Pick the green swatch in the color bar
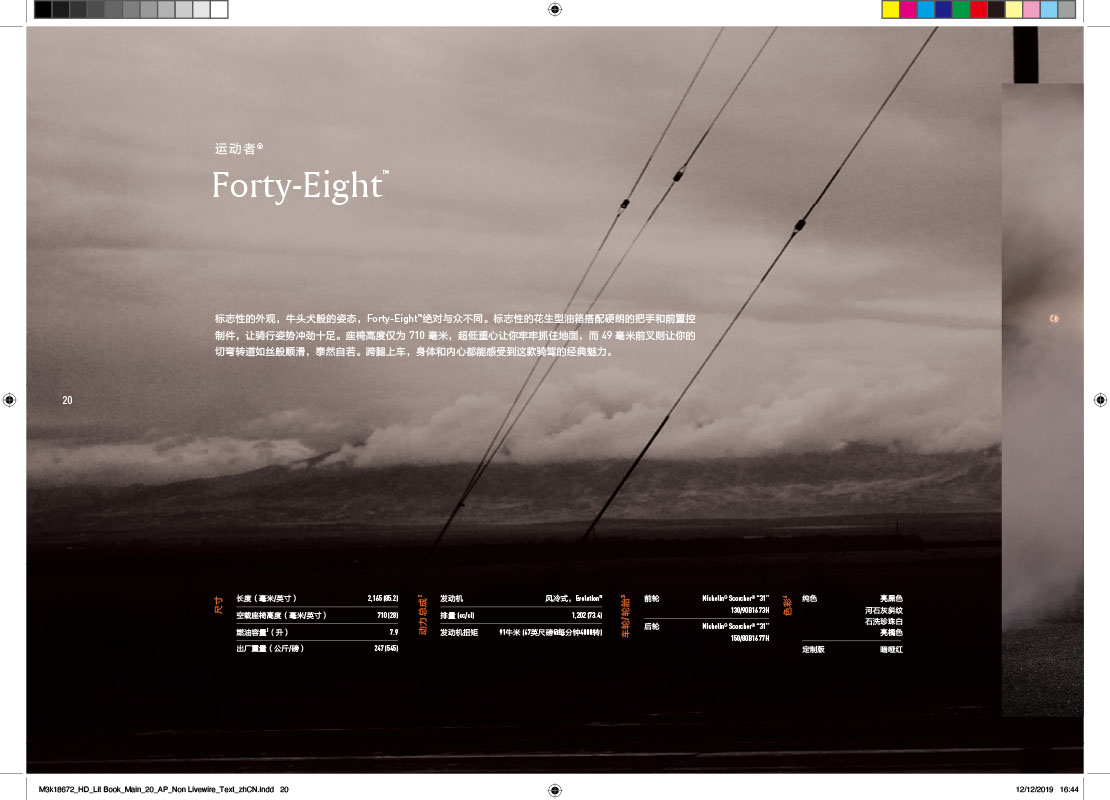 click(x=961, y=9)
